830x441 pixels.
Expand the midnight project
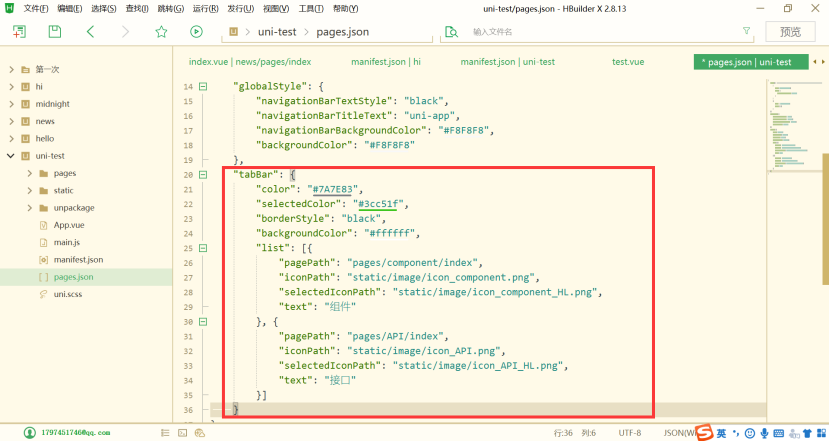point(12,104)
